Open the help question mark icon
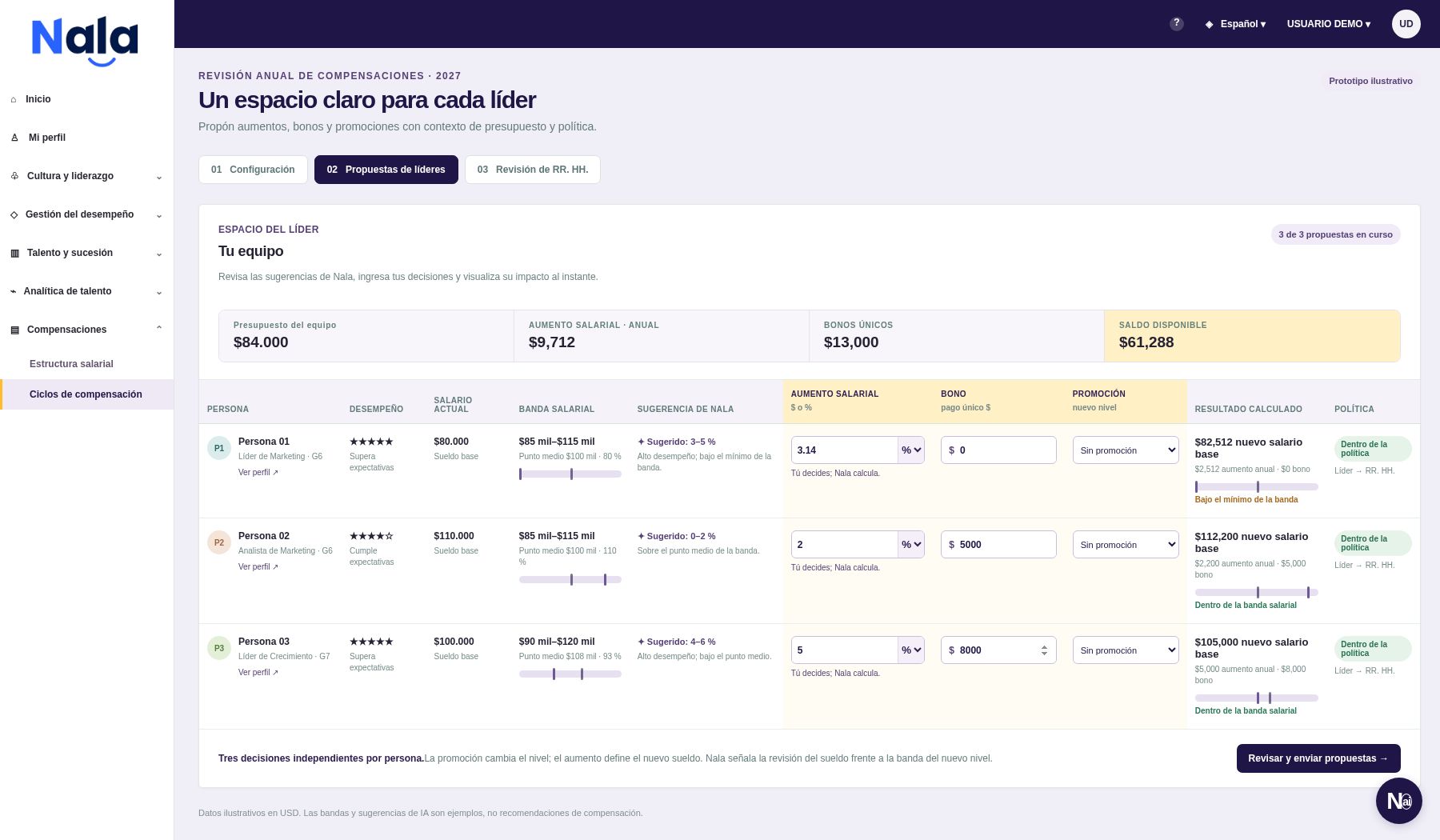 tap(1176, 24)
